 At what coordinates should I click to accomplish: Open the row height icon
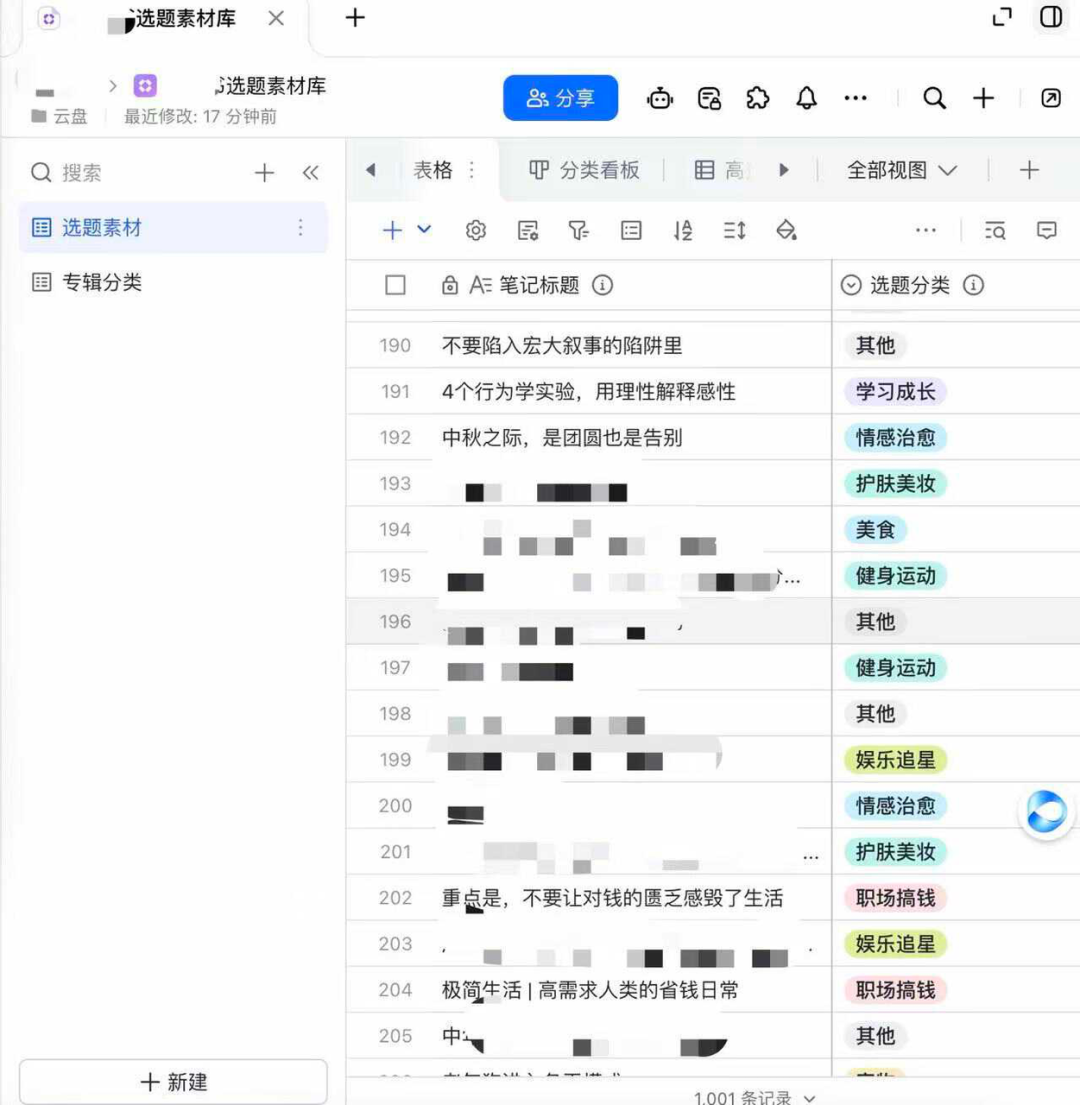point(734,230)
